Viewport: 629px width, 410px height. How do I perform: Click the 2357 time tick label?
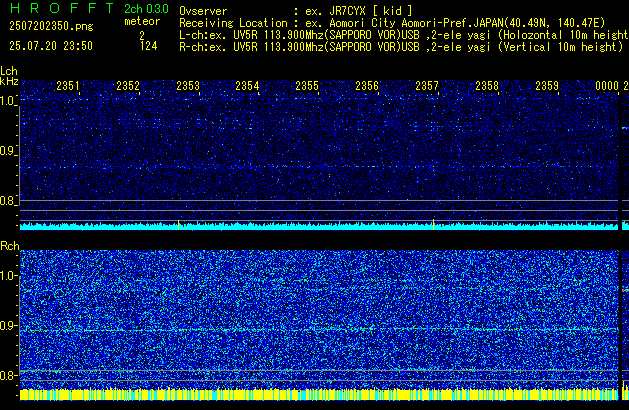427,86
